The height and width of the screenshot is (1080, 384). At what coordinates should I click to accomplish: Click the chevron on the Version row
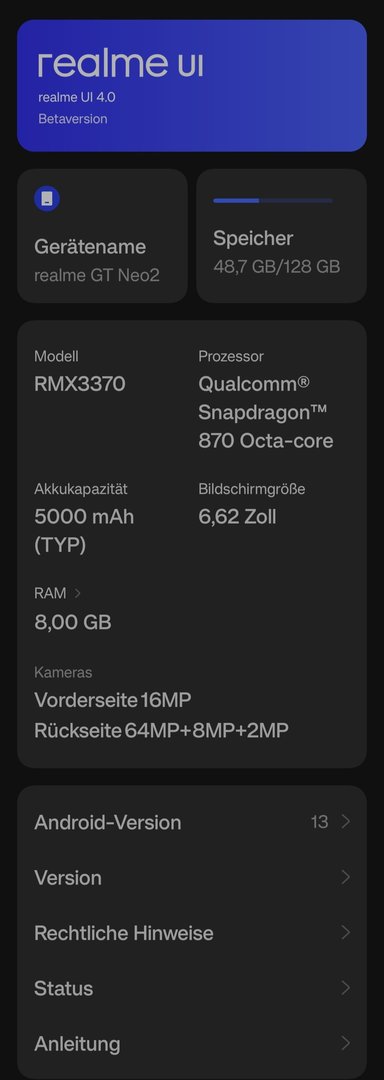coord(345,878)
